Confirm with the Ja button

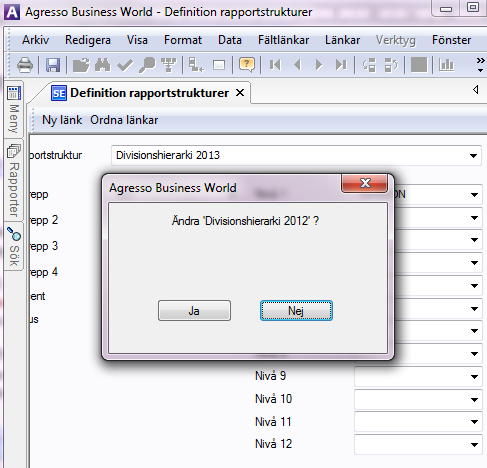194,311
